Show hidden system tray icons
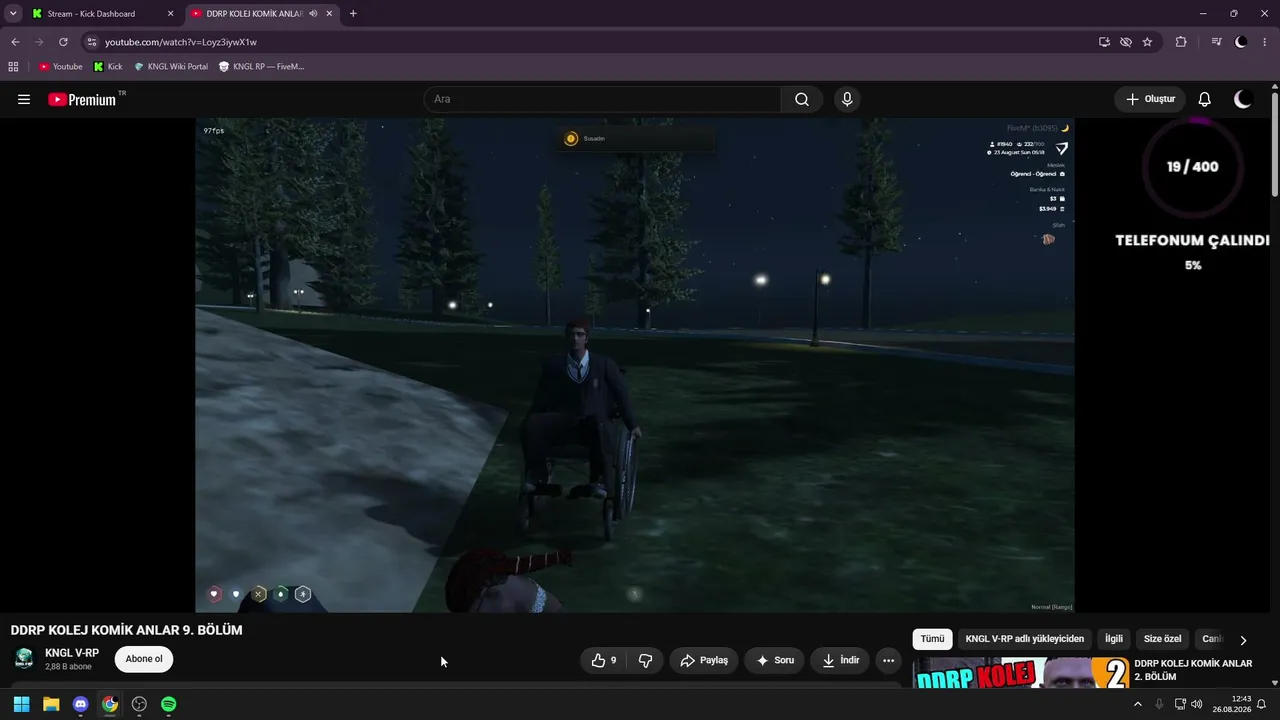The height and width of the screenshot is (720, 1280). click(x=1137, y=704)
